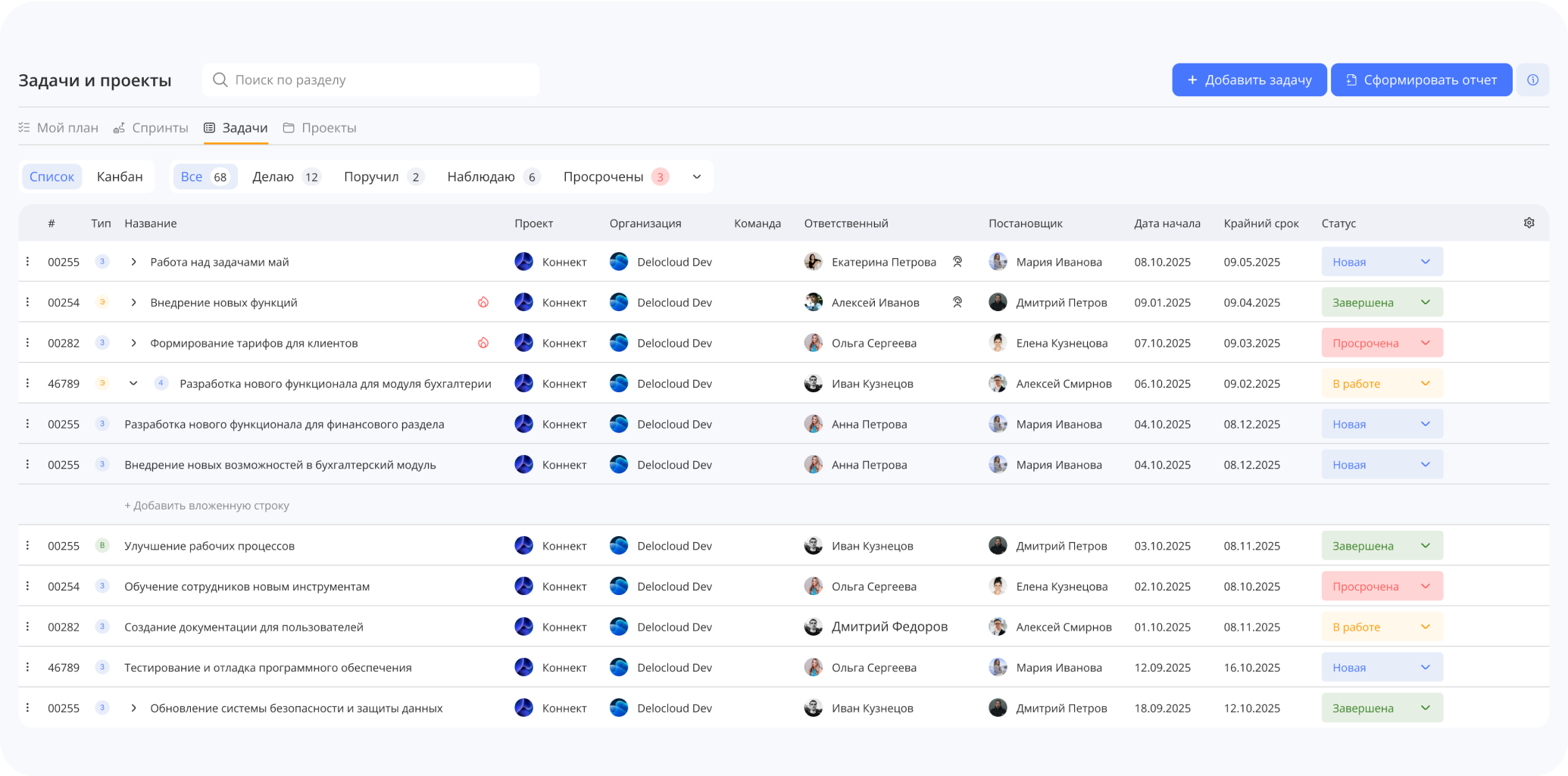Screen dimensions: 1568x776
Task: Click fire priority icon on Формирование тарифов row
Action: pyautogui.click(x=483, y=343)
